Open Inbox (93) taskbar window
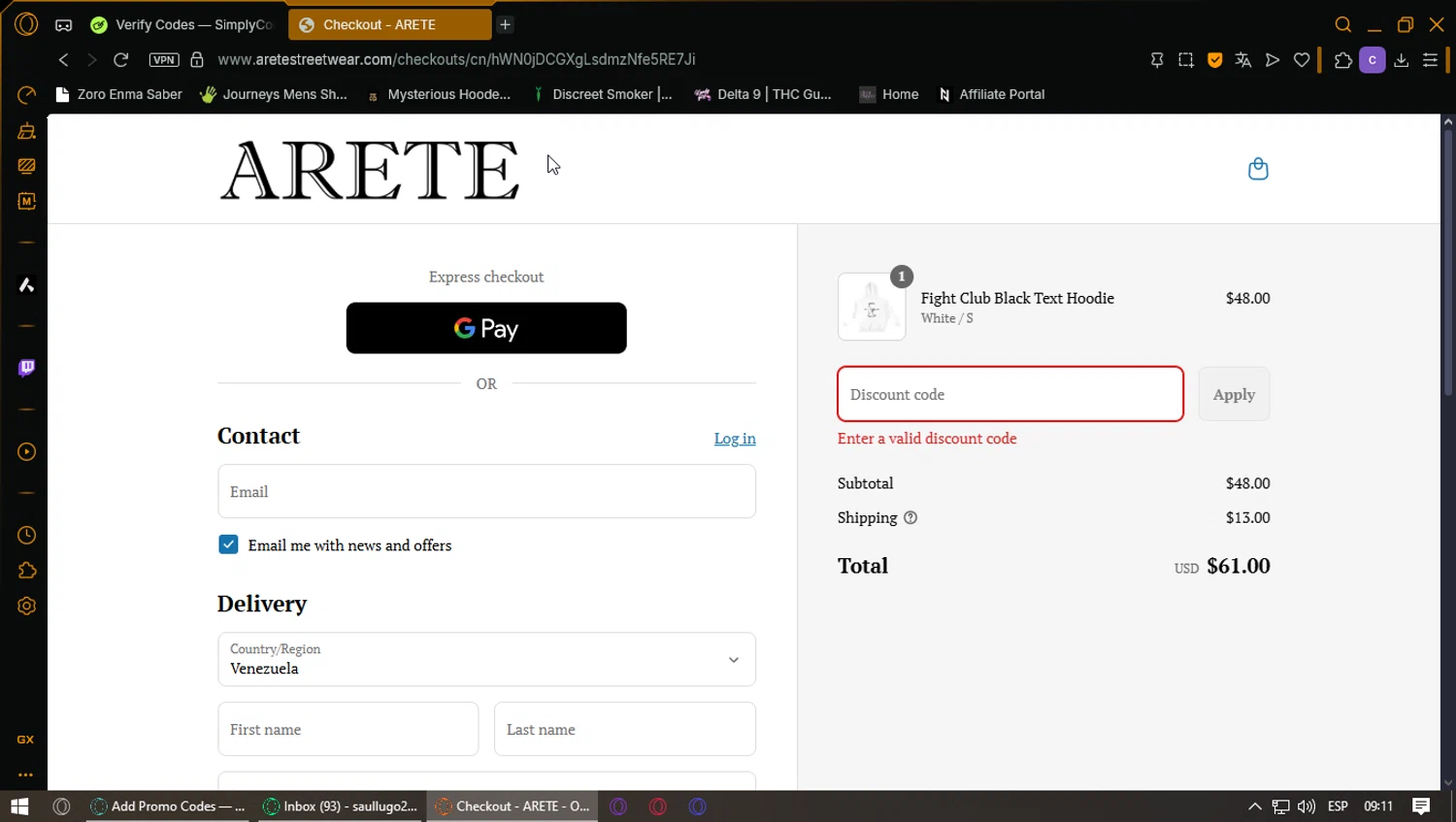This screenshot has width=1456, height=822. click(x=341, y=806)
